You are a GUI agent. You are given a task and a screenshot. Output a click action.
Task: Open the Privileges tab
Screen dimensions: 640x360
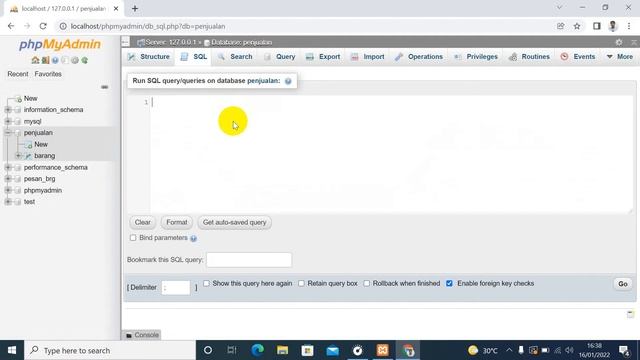[476, 57]
